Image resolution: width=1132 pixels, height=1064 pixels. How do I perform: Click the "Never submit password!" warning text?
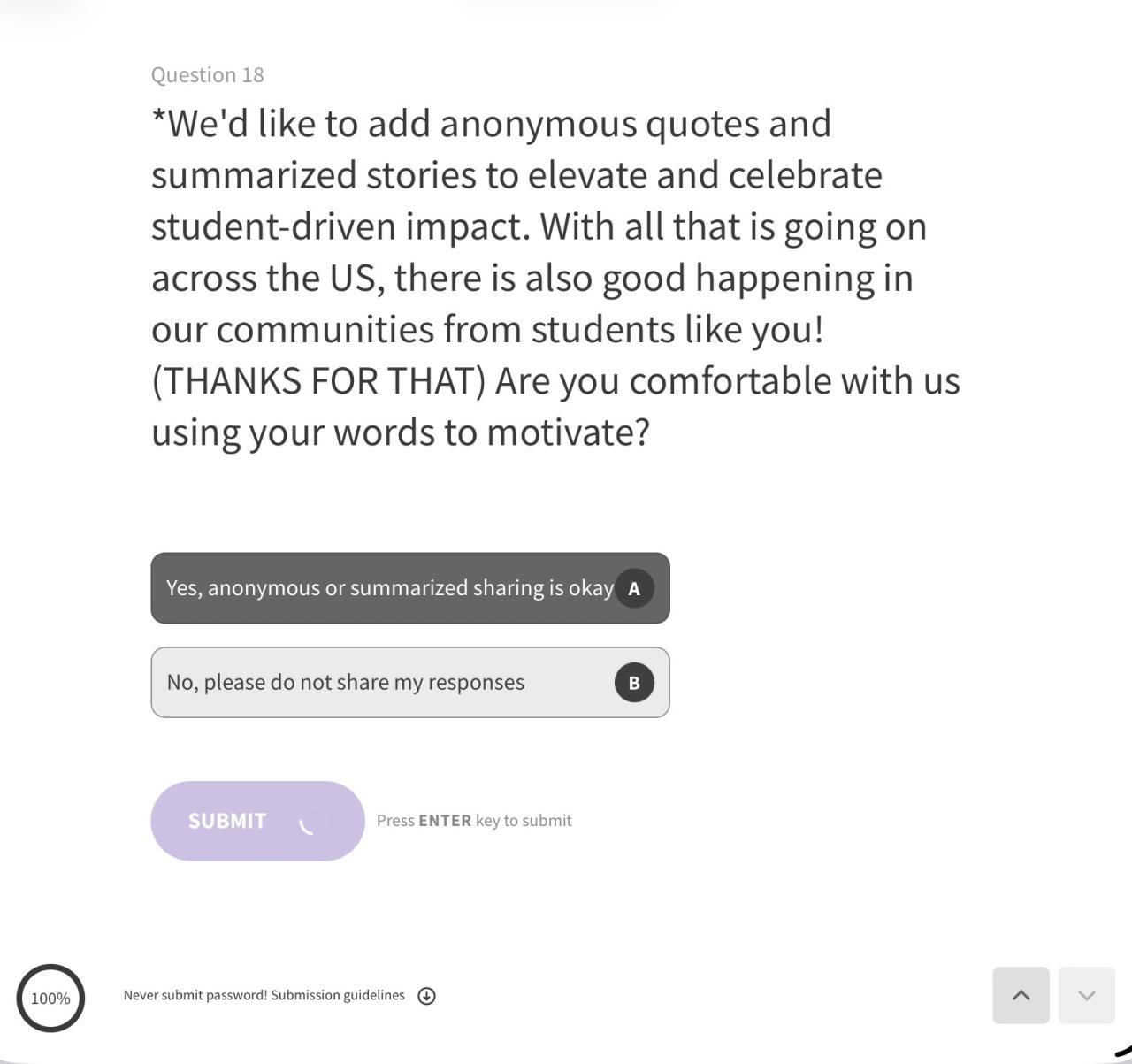coord(195,995)
